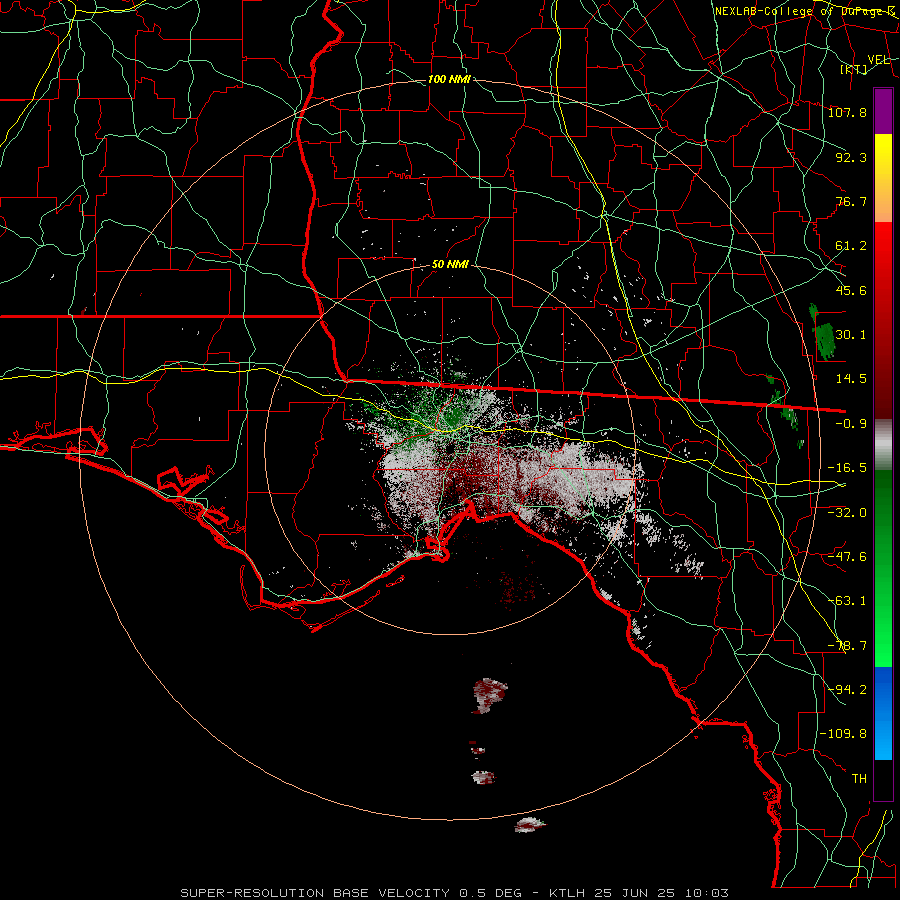Click the 107.8 value on velocity scale

(847, 112)
